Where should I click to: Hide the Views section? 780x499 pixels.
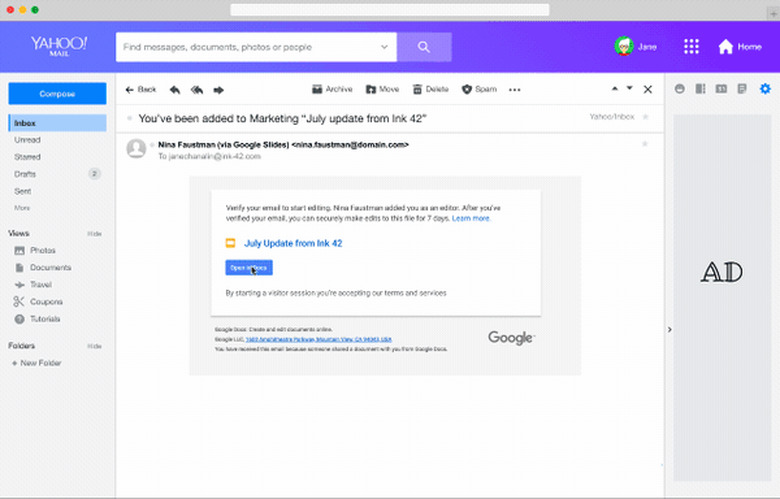tap(95, 233)
